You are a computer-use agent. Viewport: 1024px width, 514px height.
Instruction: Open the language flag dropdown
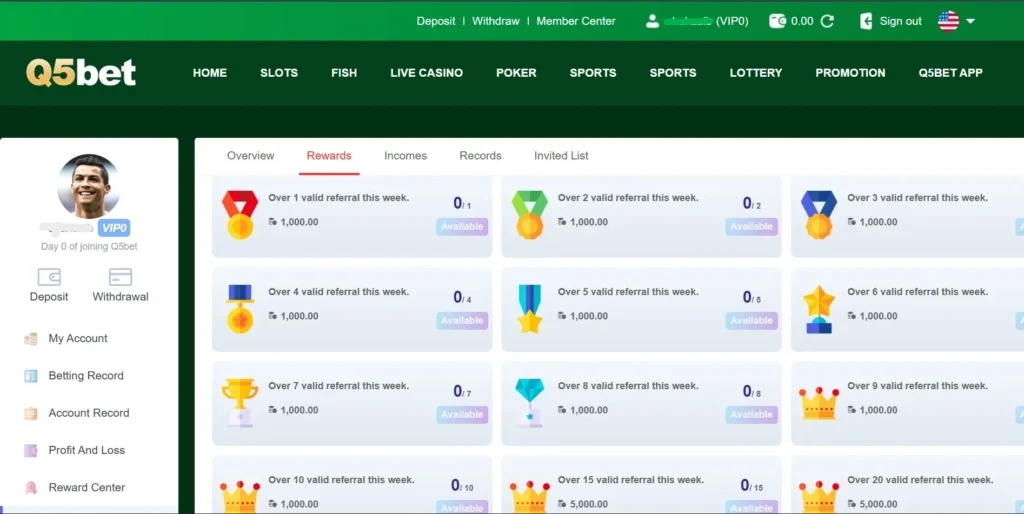click(948, 21)
